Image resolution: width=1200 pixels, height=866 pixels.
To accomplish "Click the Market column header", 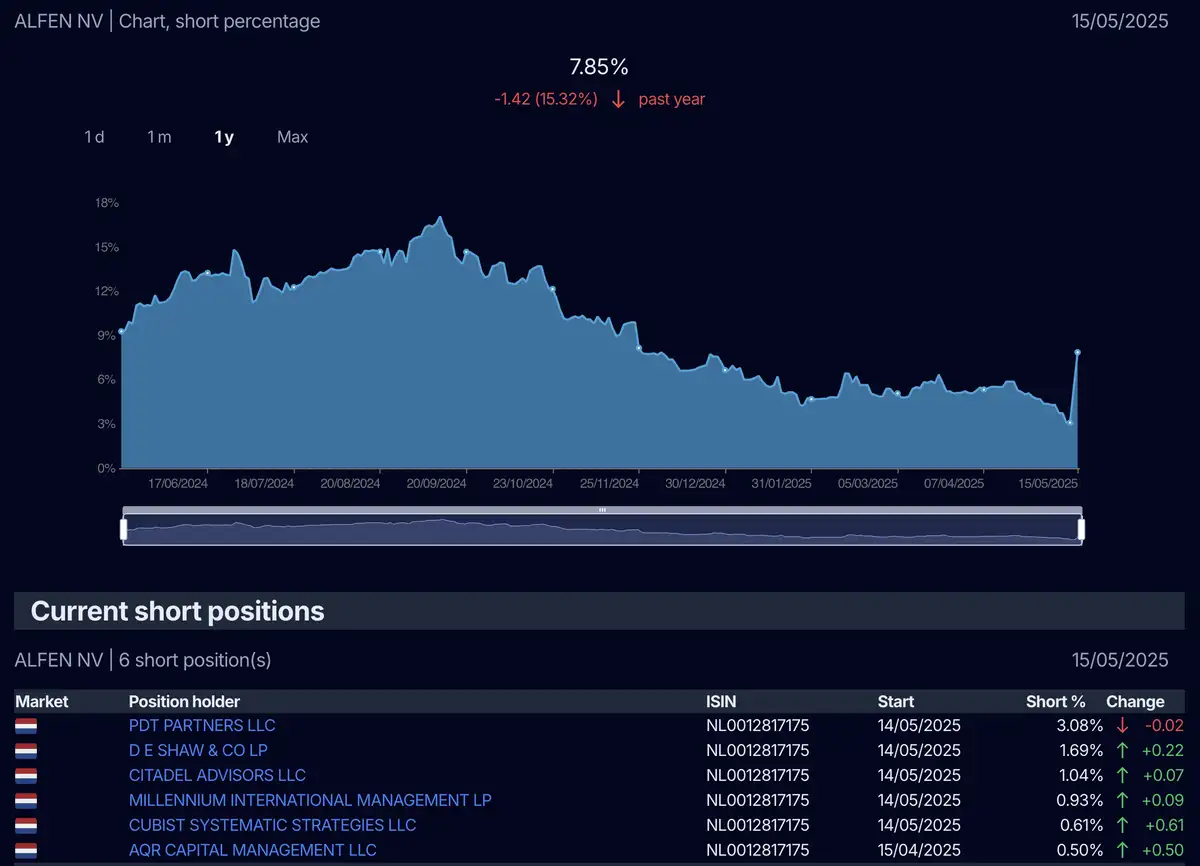I will point(42,701).
